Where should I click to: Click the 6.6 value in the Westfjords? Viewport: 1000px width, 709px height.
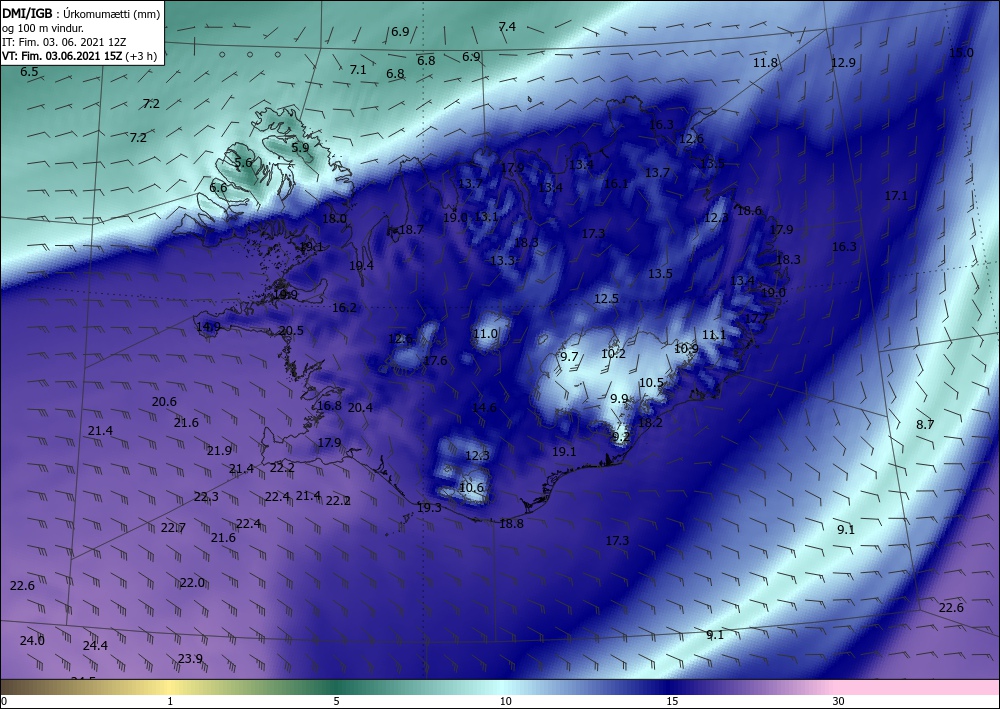pos(218,187)
